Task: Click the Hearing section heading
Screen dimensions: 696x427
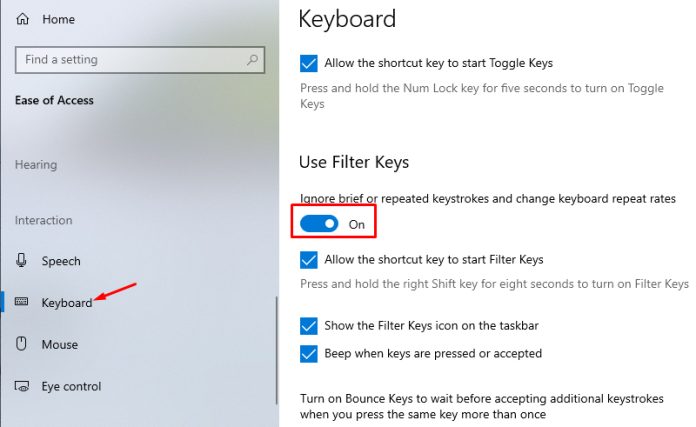Action: click(36, 164)
